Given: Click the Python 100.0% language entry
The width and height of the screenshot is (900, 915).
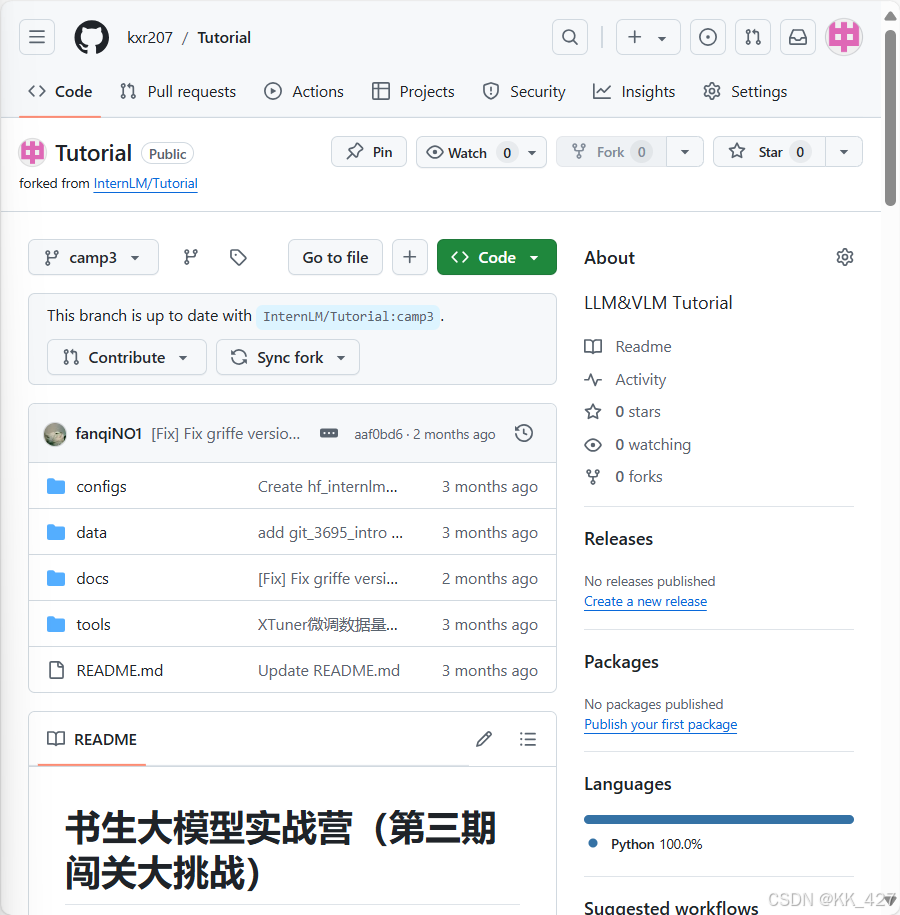Looking at the screenshot, I should 657,844.
